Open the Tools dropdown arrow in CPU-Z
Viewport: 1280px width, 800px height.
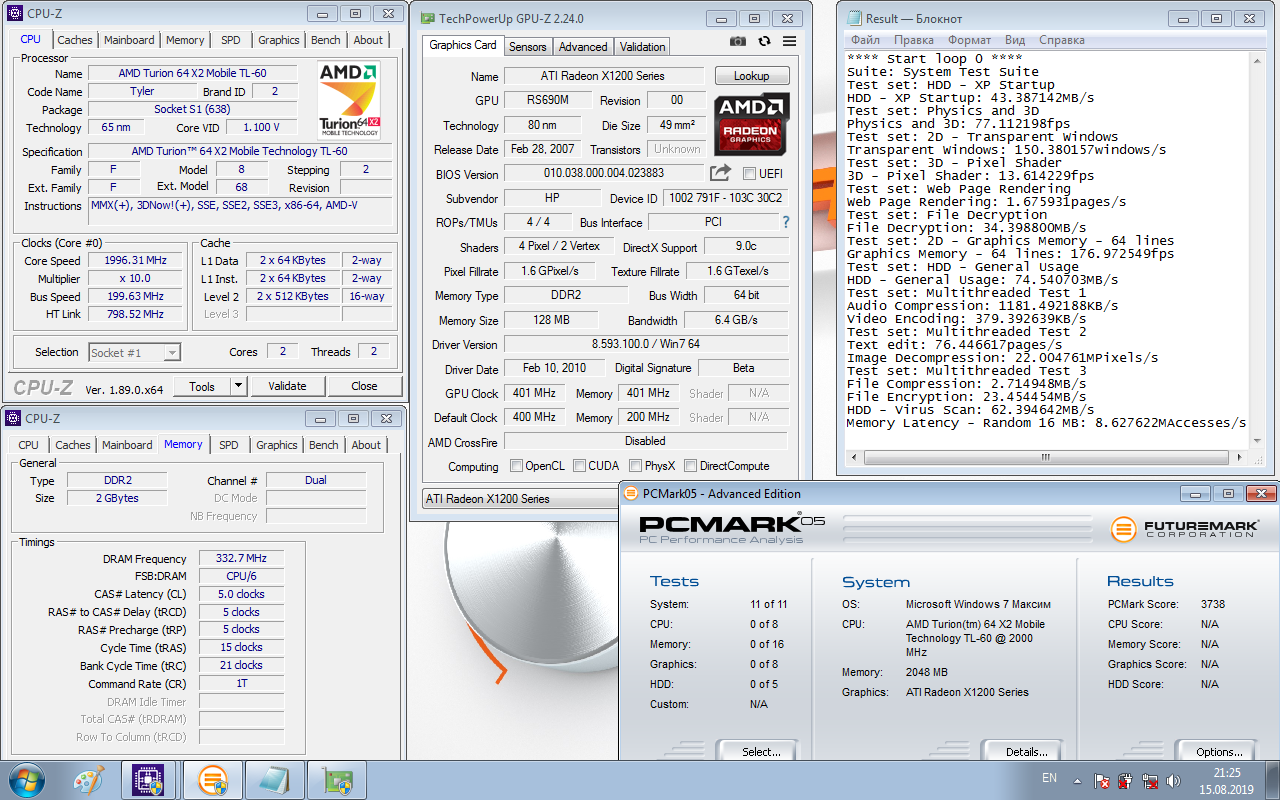click(x=238, y=386)
